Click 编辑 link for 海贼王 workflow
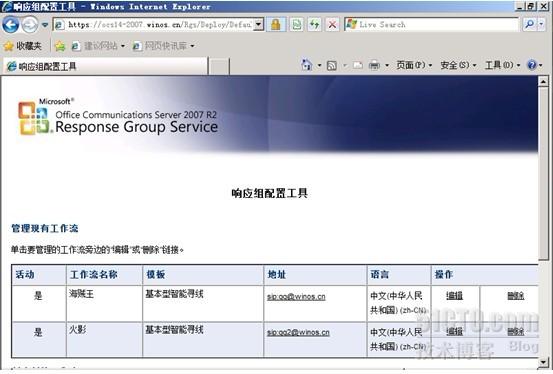This screenshot has height=374, width=553. tap(454, 296)
